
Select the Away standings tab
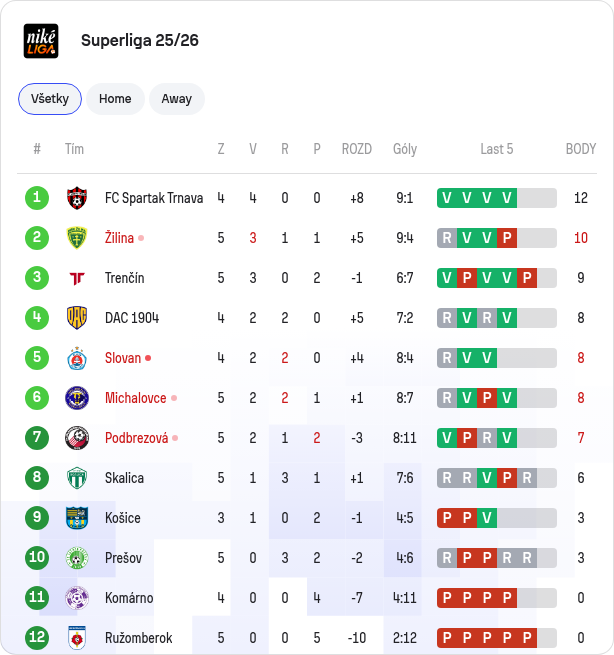[177, 99]
